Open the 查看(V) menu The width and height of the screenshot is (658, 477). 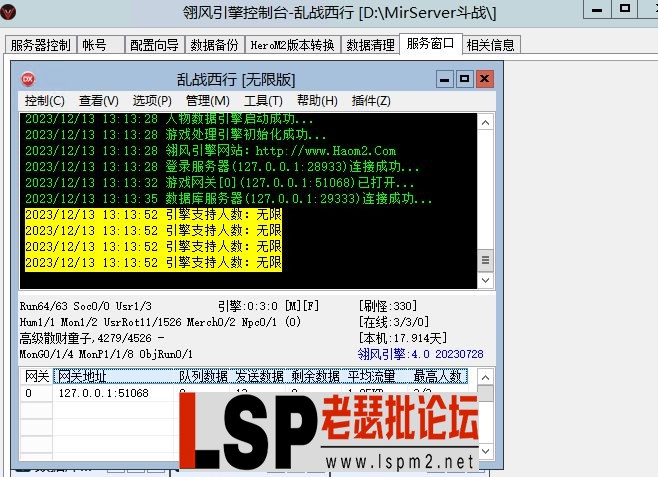point(99,101)
